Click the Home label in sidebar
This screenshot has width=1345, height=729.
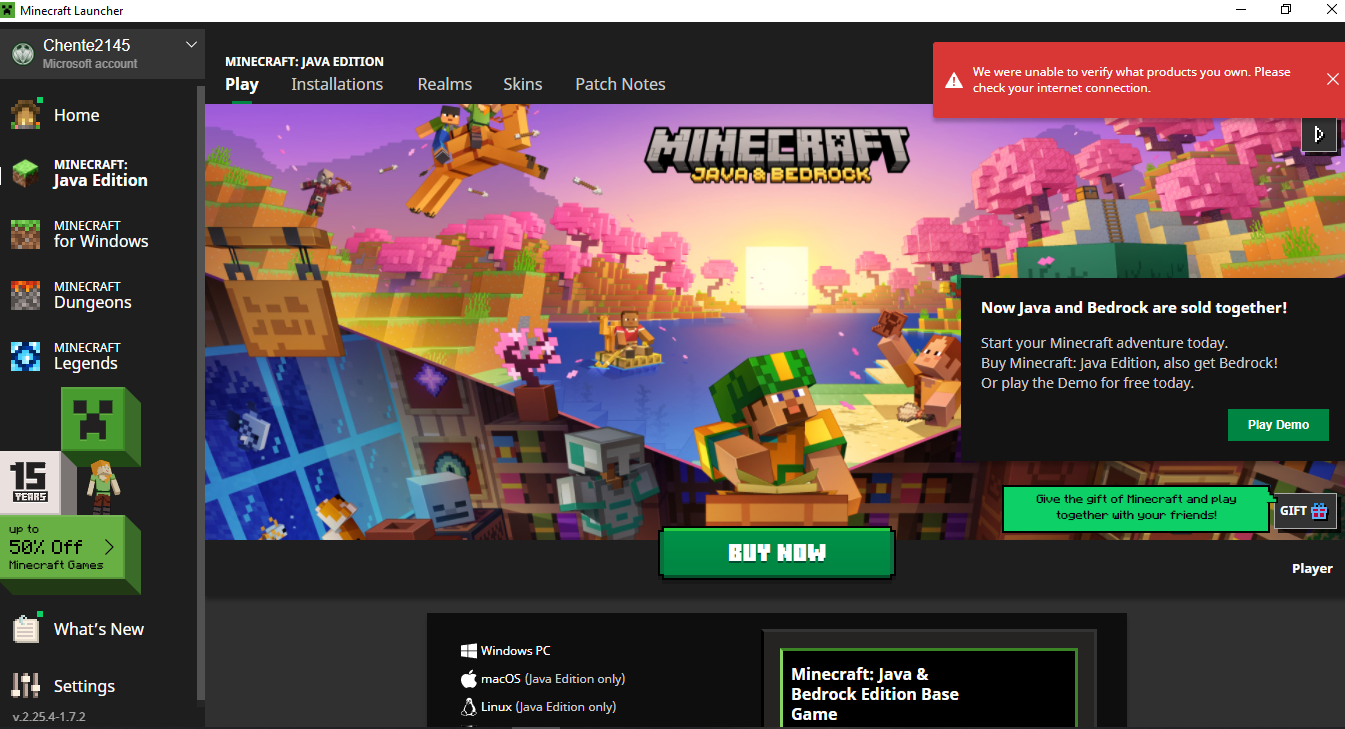tap(76, 115)
